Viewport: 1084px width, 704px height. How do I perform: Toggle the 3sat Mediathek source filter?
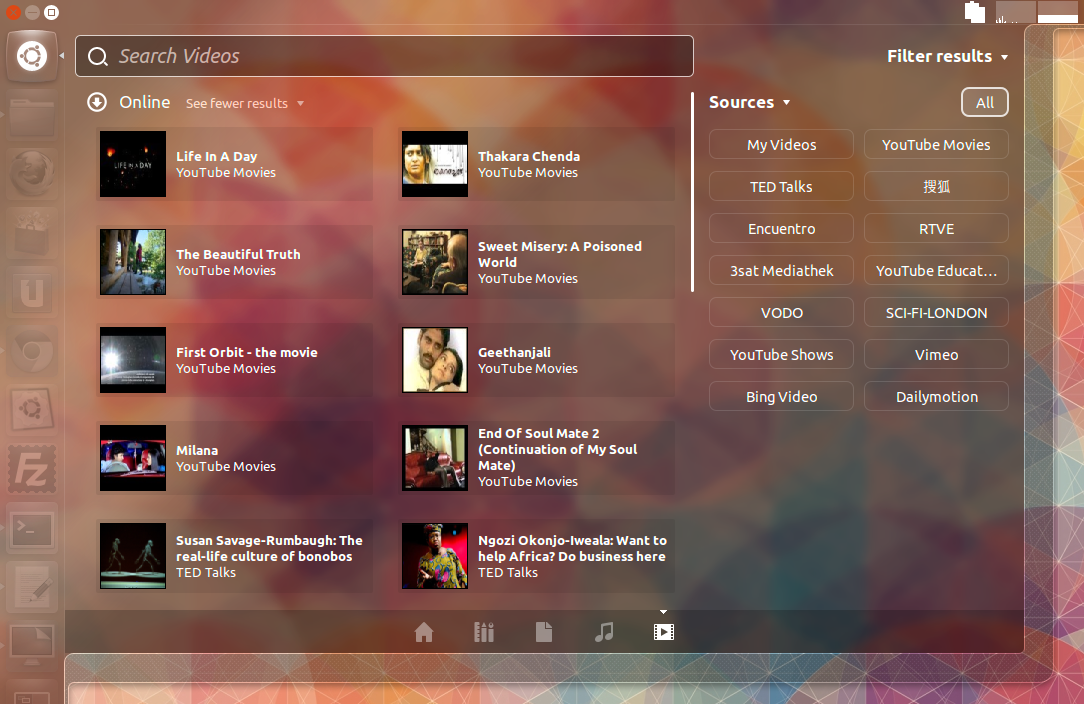coord(781,270)
